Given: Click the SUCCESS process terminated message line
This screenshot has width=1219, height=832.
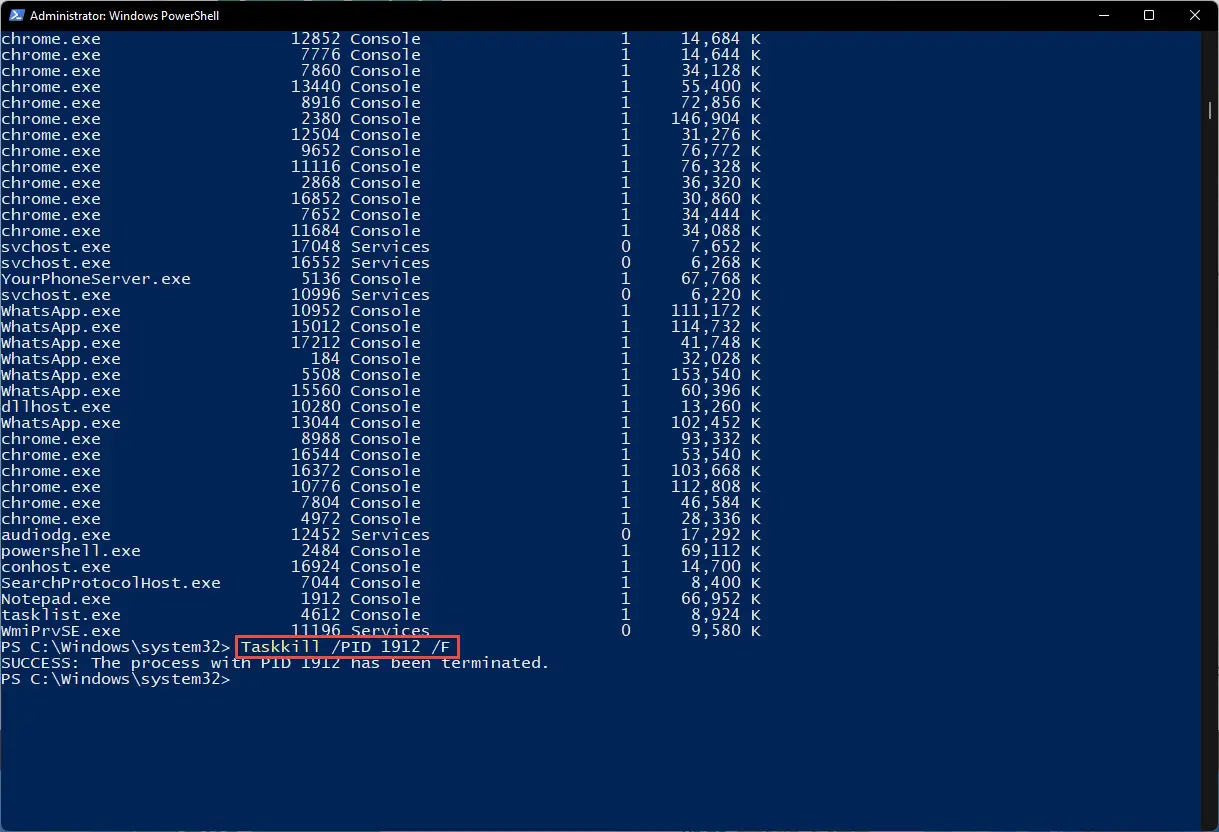Looking at the screenshot, I should (x=275, y=663).
